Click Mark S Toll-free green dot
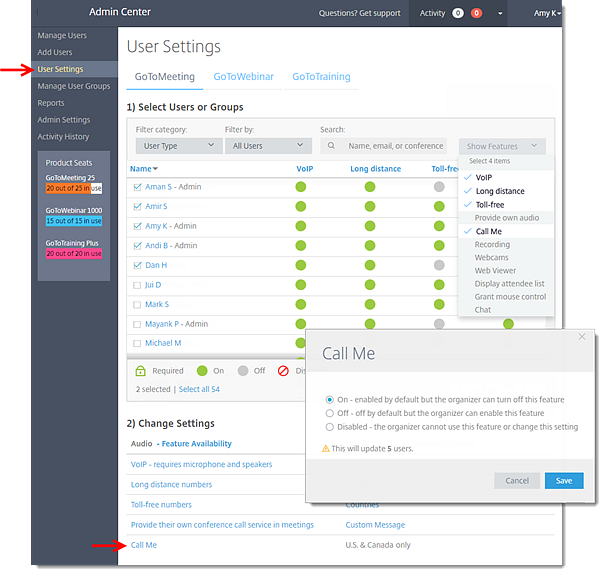The height and width of the screenshot is (570, 600). pyautogui.click(x=439, y=305)
